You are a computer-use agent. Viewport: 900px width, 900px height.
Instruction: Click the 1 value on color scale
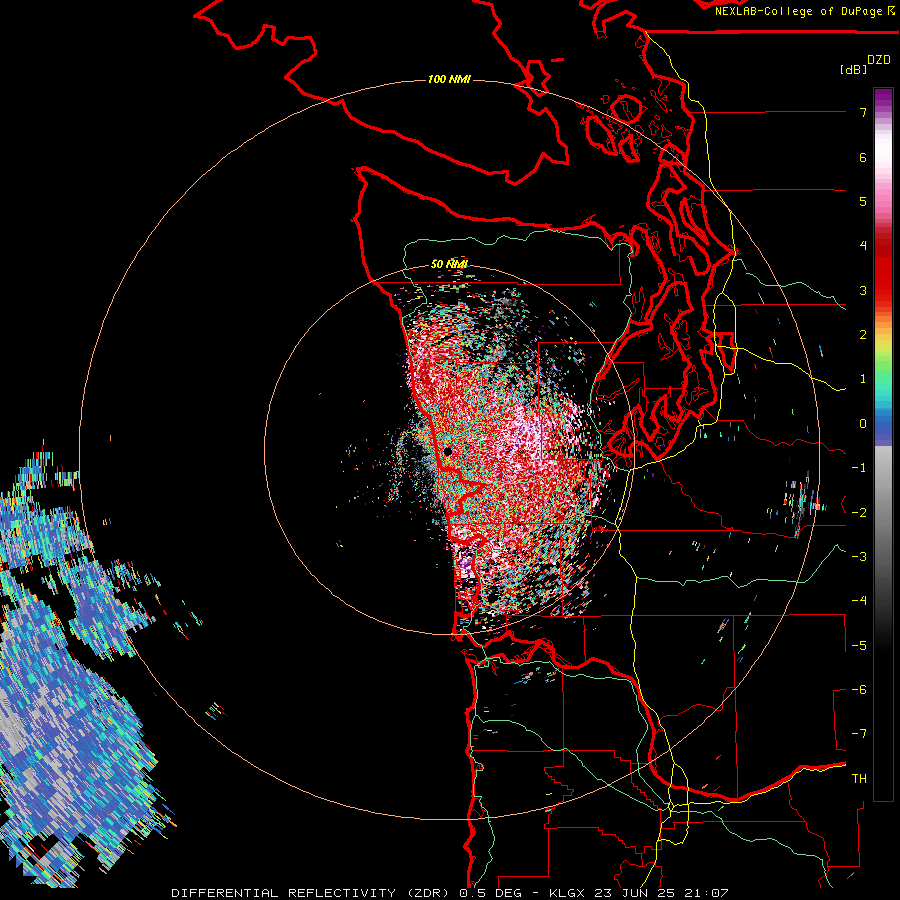(863, 379)
